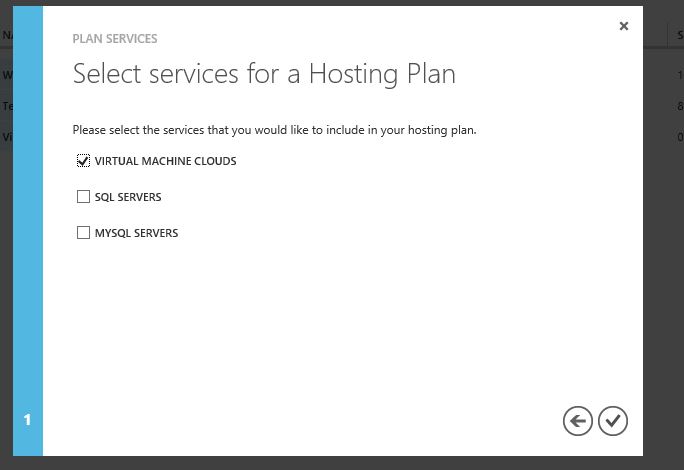Screen dimensions: 684x470
Task: Click the PLAN SERVICES header text
Action: coord(115,39)
